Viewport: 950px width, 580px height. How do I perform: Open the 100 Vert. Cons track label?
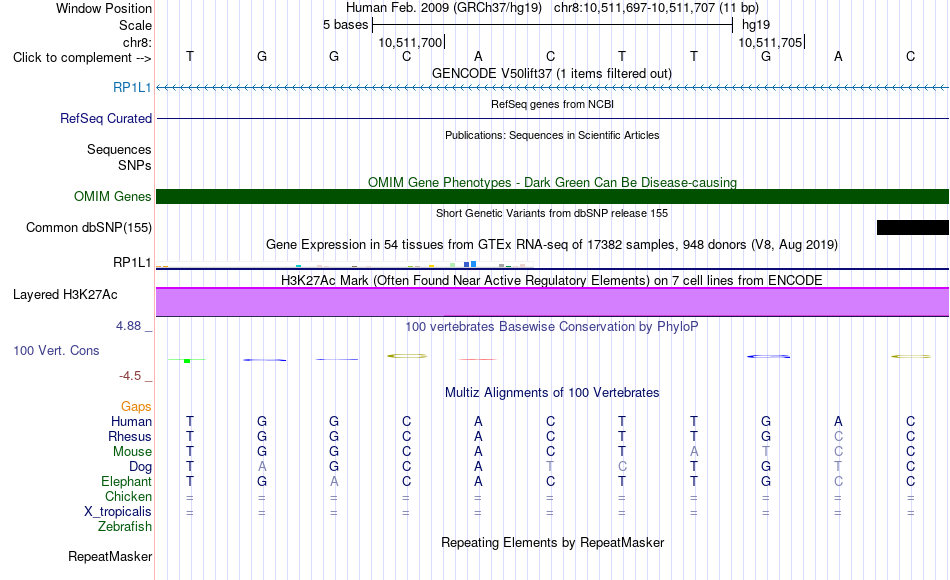(56, 350)
